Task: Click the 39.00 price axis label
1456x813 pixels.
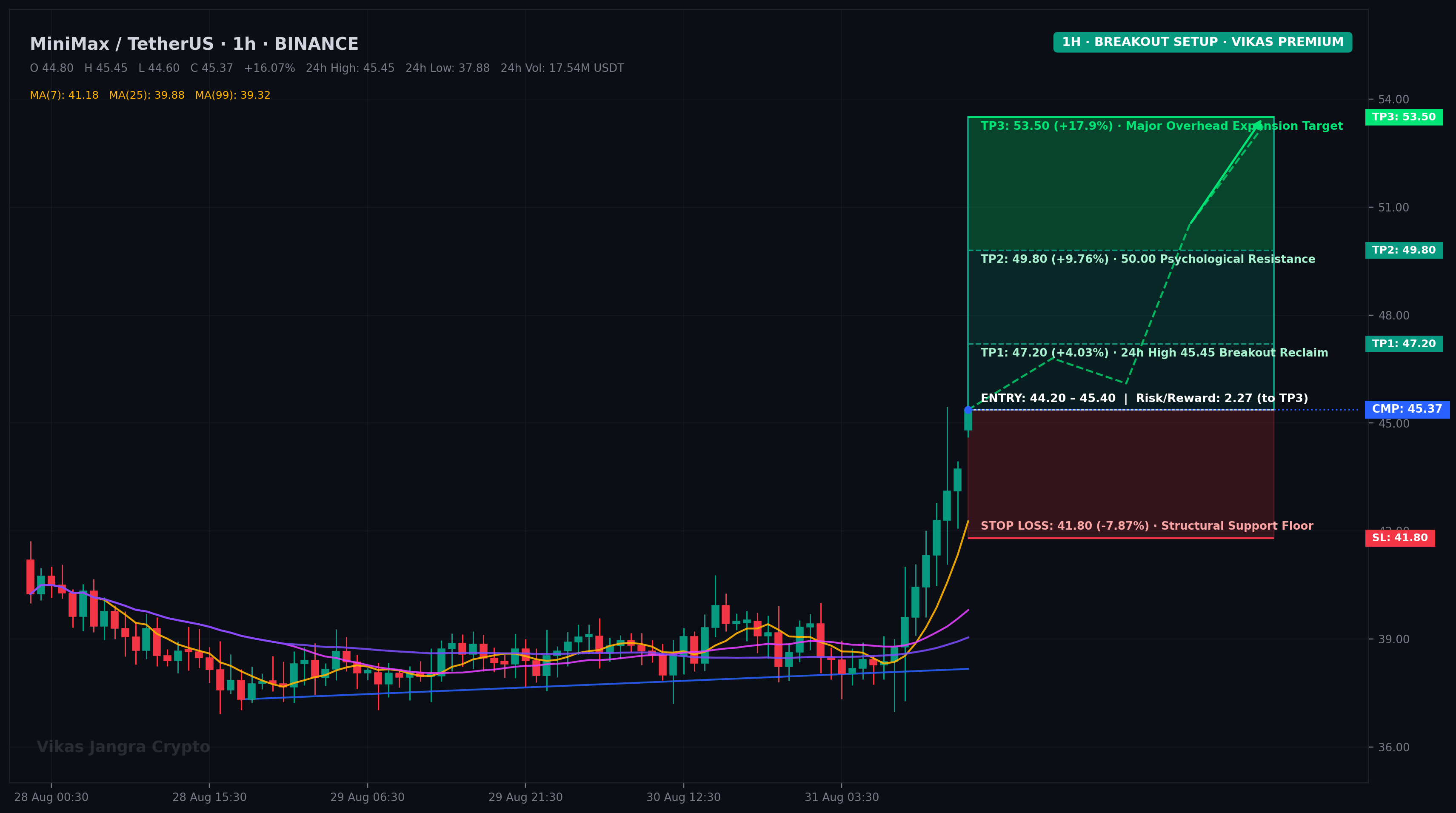Action: tap(1393, 639)
